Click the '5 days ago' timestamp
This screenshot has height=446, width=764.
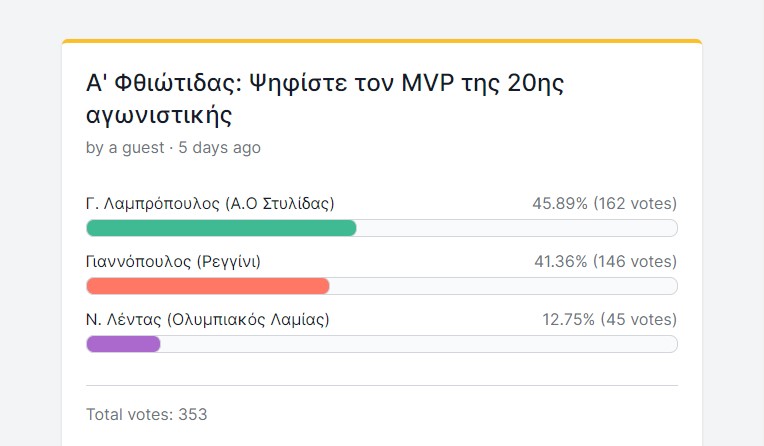pyautogui.click(x=219, y=148)
